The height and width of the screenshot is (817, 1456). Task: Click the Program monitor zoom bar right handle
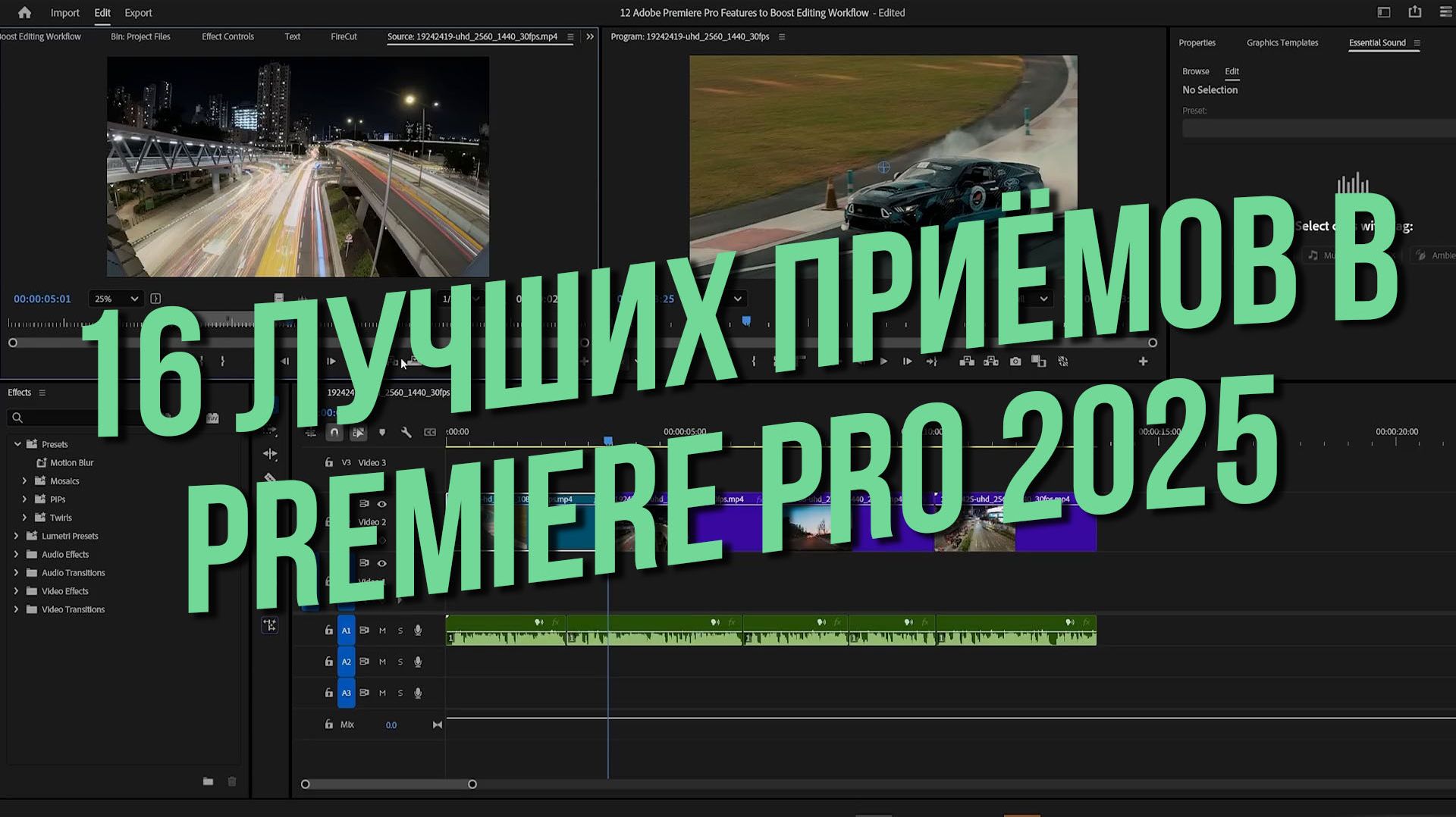1153,343
